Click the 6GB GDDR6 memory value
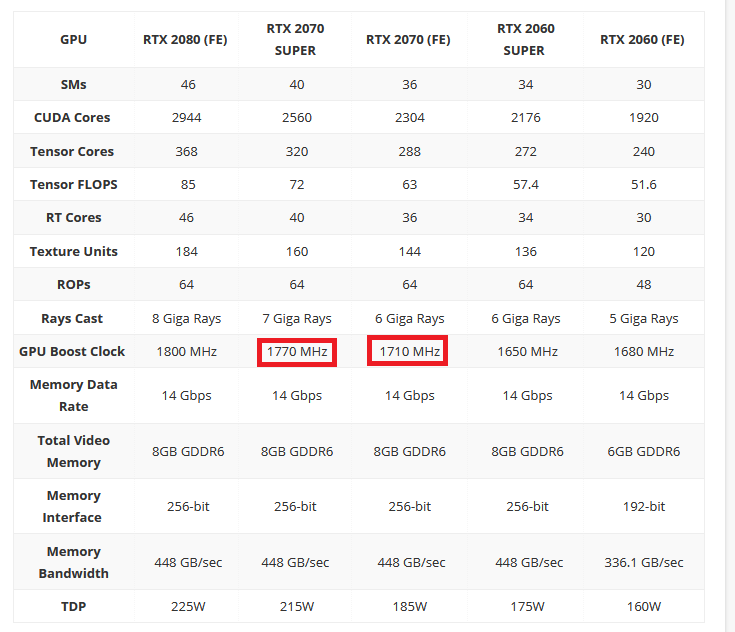Image resolution: width=735 pixels, height=632 pixels. pyautogui.click(x=644, y=451)
